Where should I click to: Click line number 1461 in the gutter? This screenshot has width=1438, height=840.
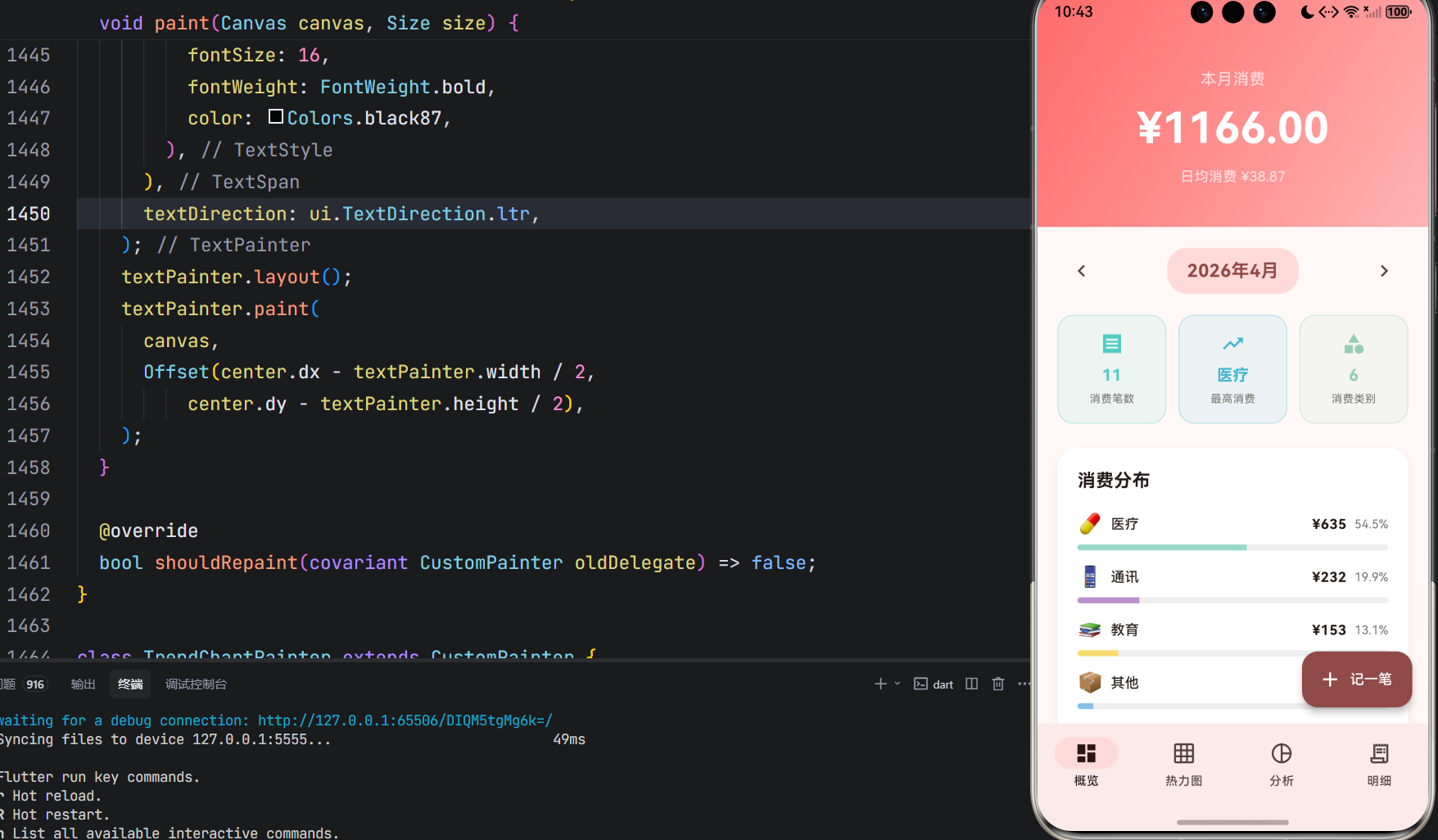(29, 562)
